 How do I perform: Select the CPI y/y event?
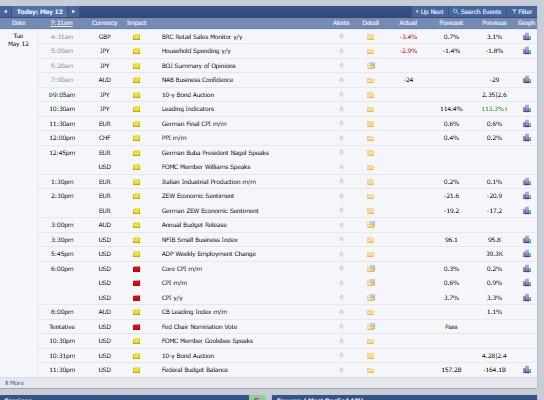172,298
